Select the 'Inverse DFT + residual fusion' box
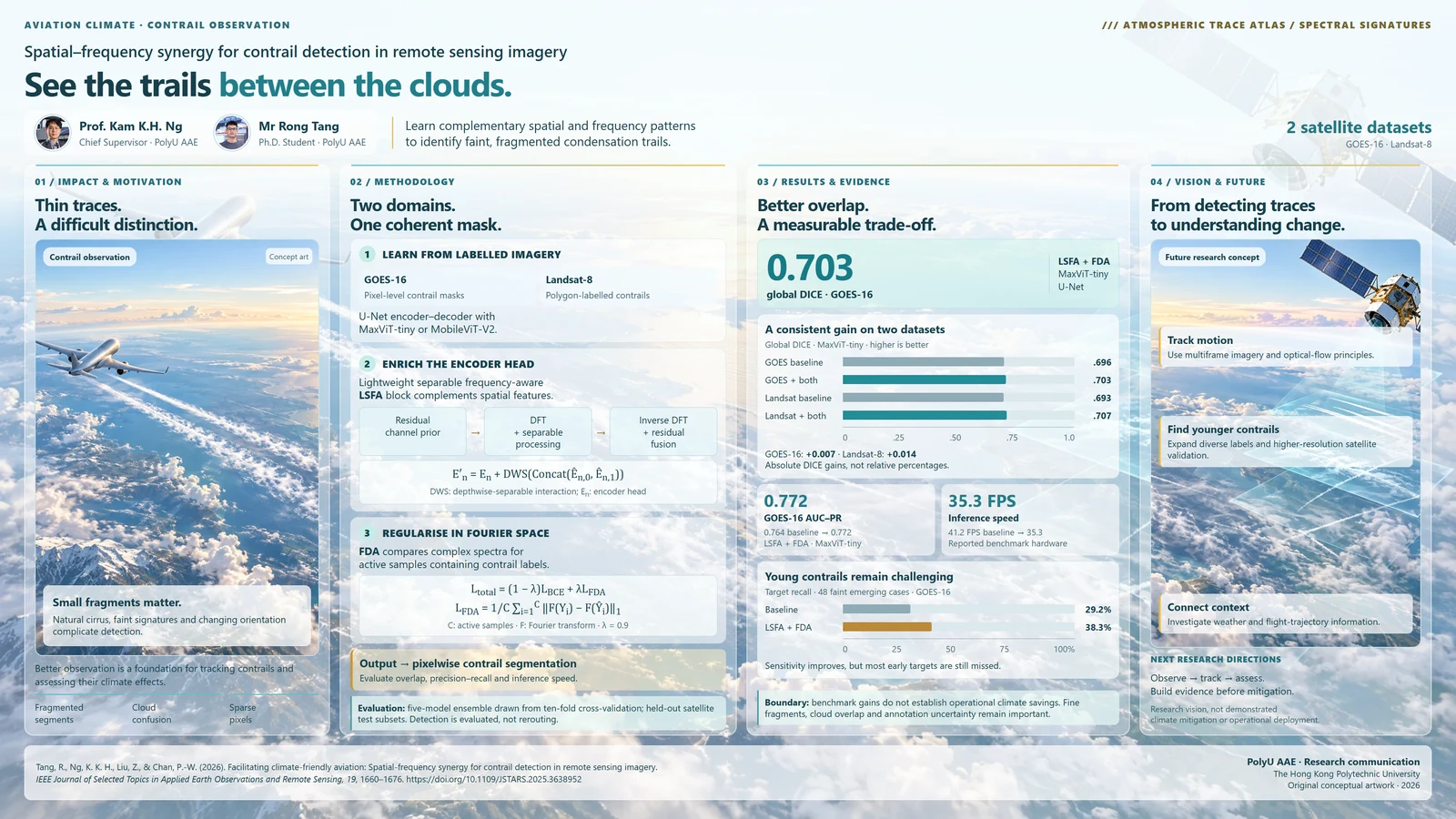Screen dimensions: 1456x819 (663, 431)
